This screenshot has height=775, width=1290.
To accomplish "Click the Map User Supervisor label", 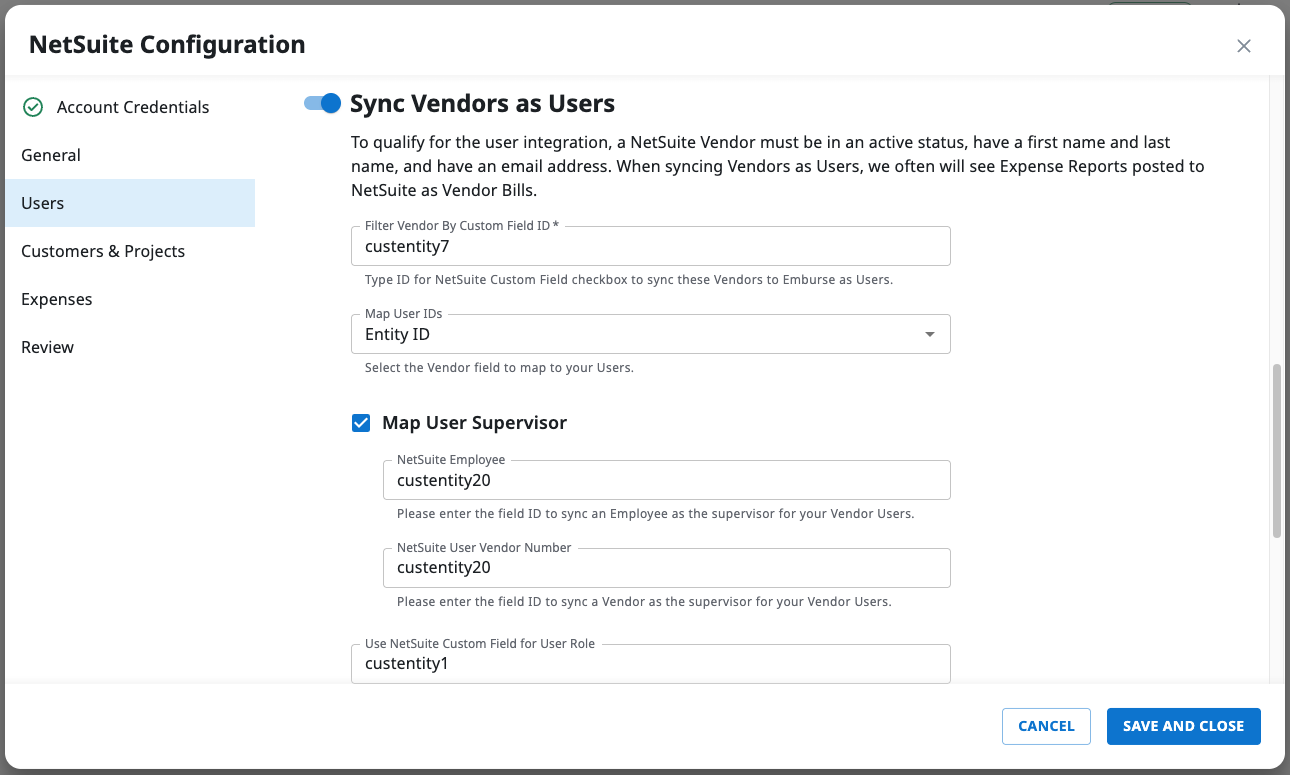I will click(474, 423).
